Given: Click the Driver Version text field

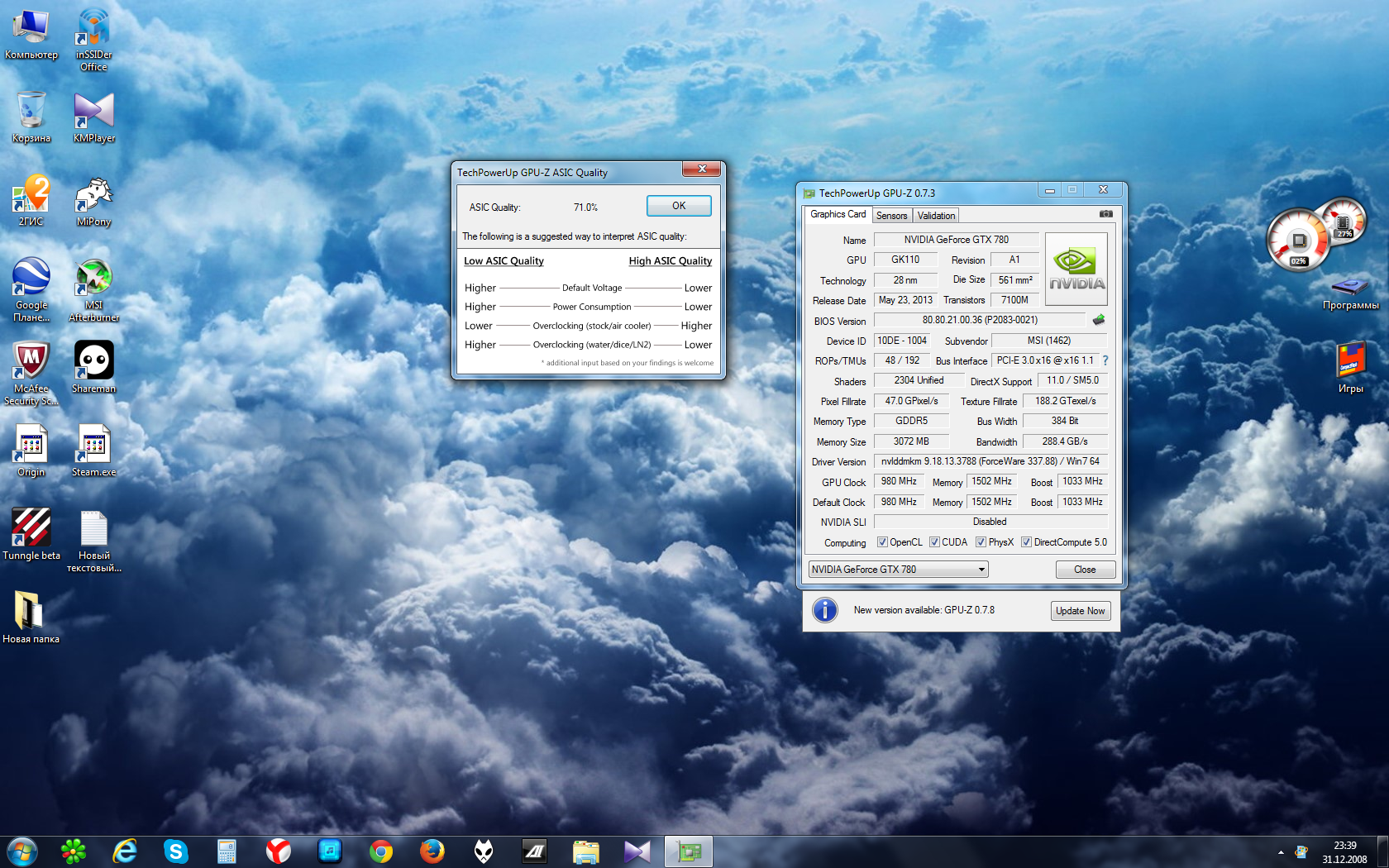Looking at the screenshot, I should click(x=990, y=461).
